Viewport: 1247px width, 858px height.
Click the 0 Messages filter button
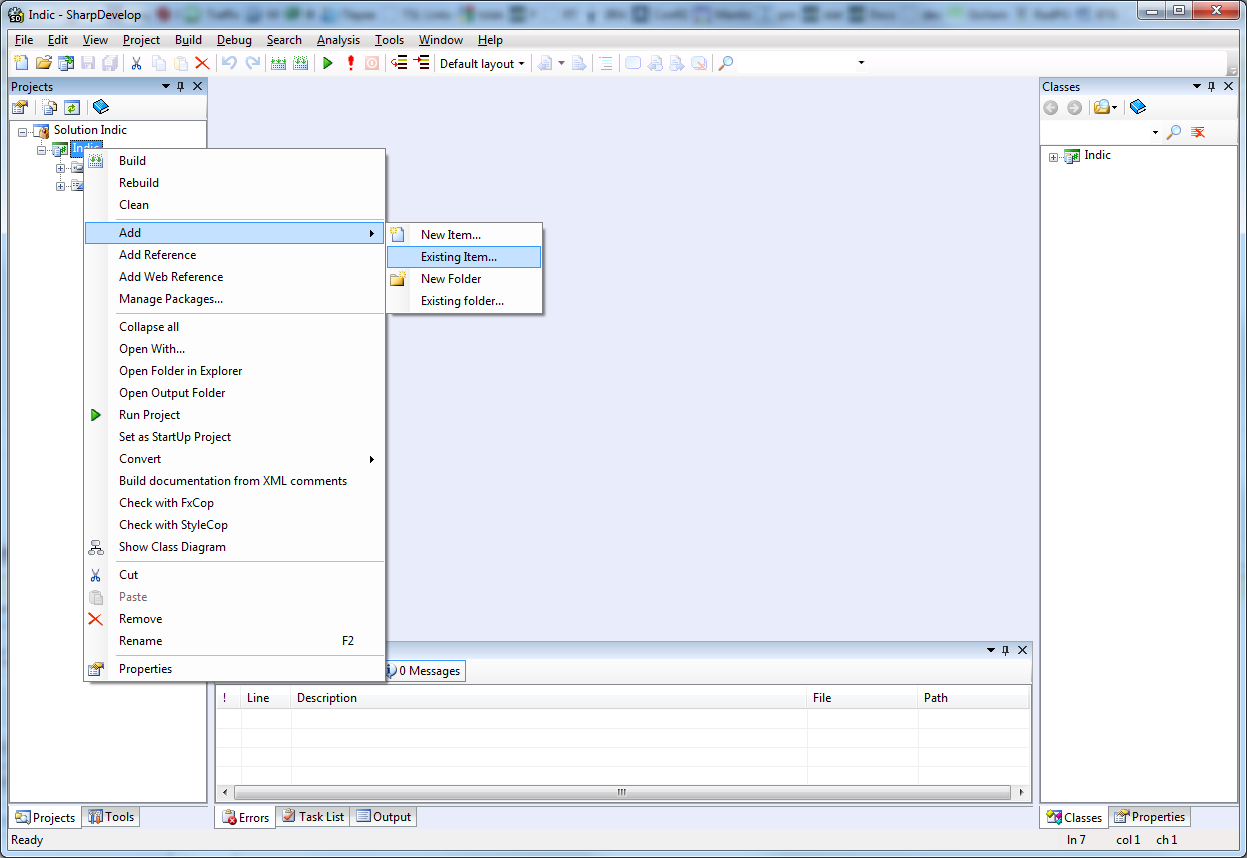click(425, 671)
